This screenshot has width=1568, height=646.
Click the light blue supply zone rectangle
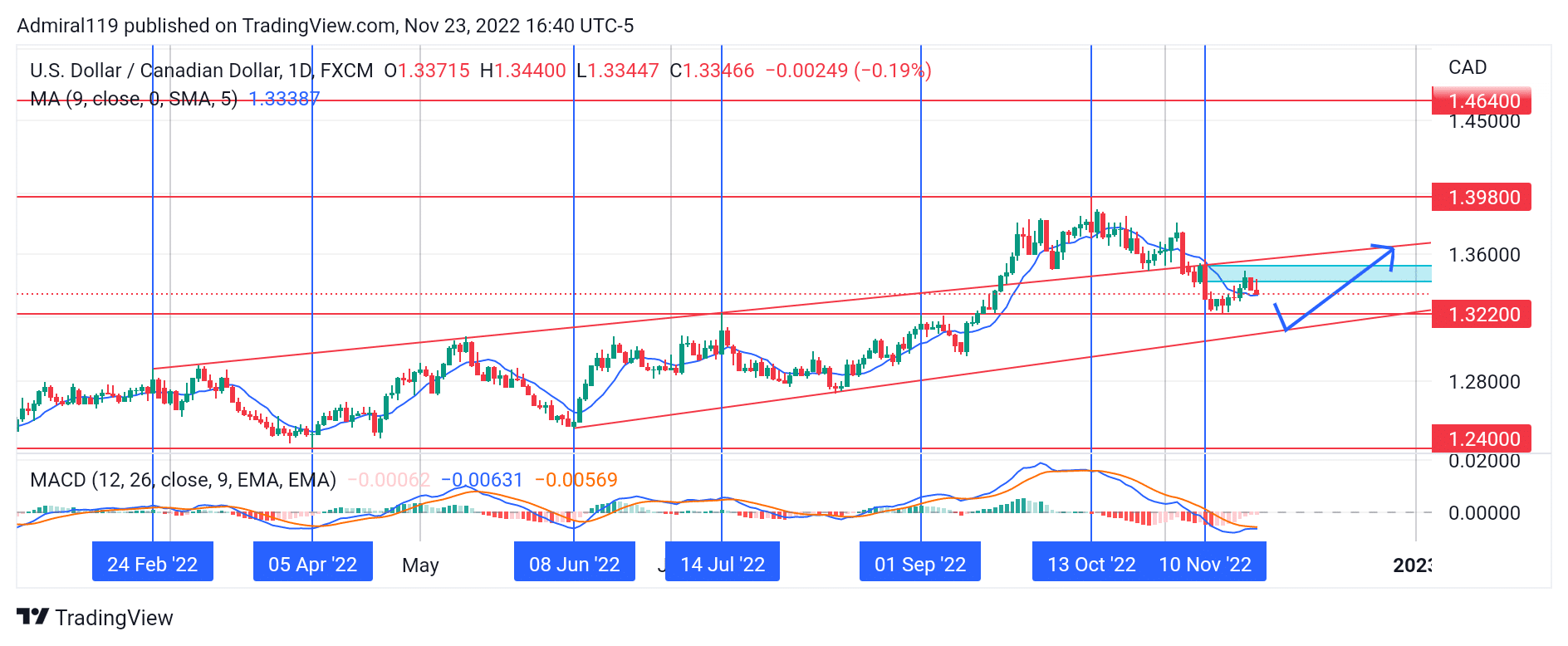tap(1319, 273)
